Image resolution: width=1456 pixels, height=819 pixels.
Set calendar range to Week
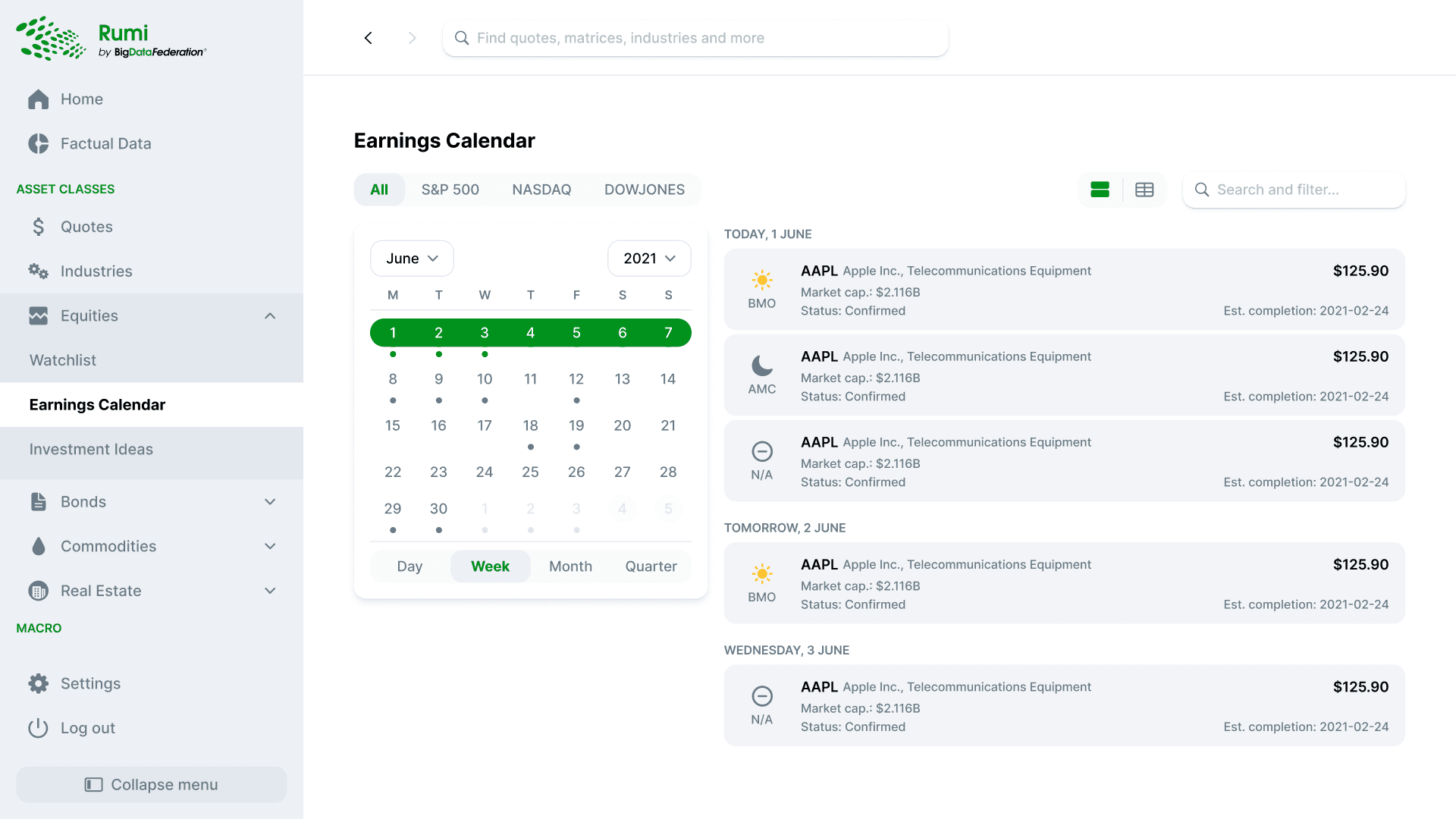[491, 566]
